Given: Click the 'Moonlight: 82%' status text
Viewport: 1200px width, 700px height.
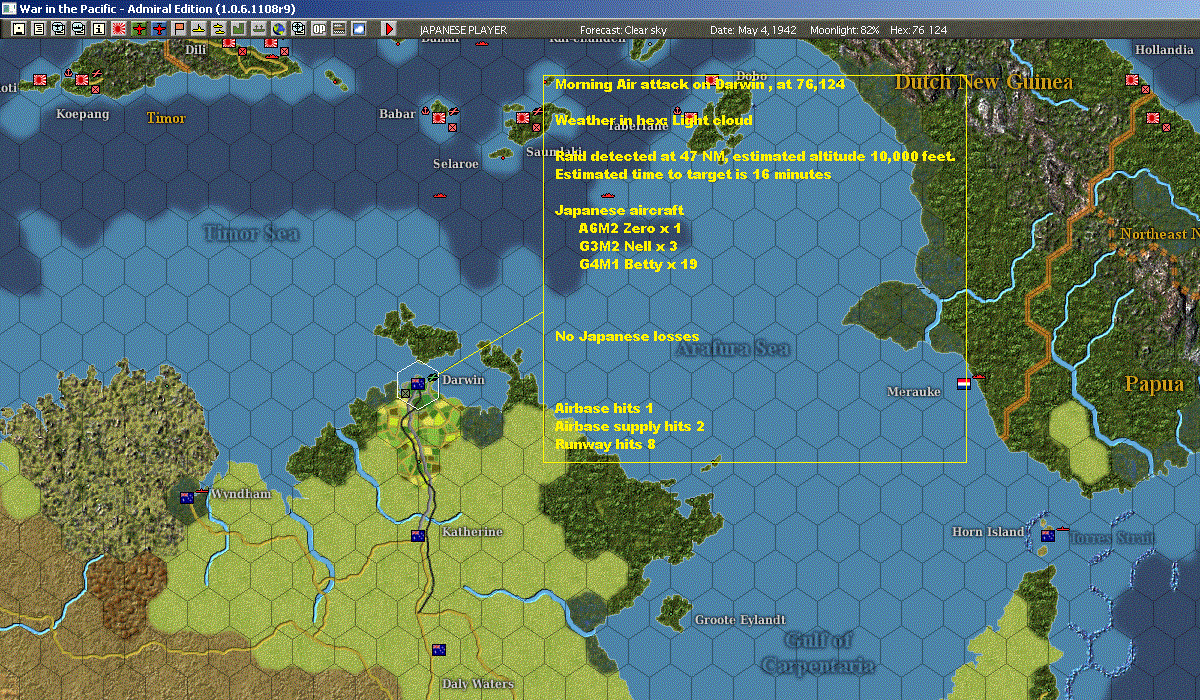Looking at the screenshot, I should 845,30.
